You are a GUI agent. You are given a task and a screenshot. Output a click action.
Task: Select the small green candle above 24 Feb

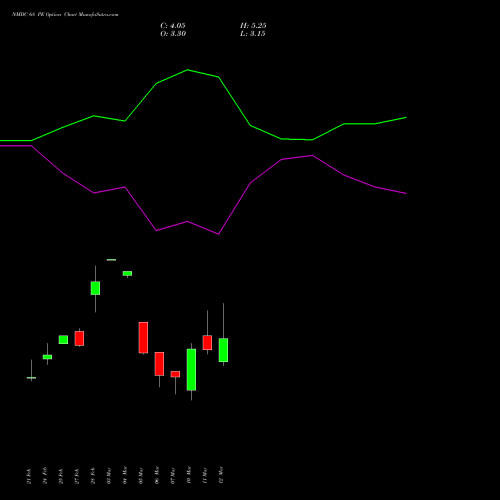(x=47, y=357)
